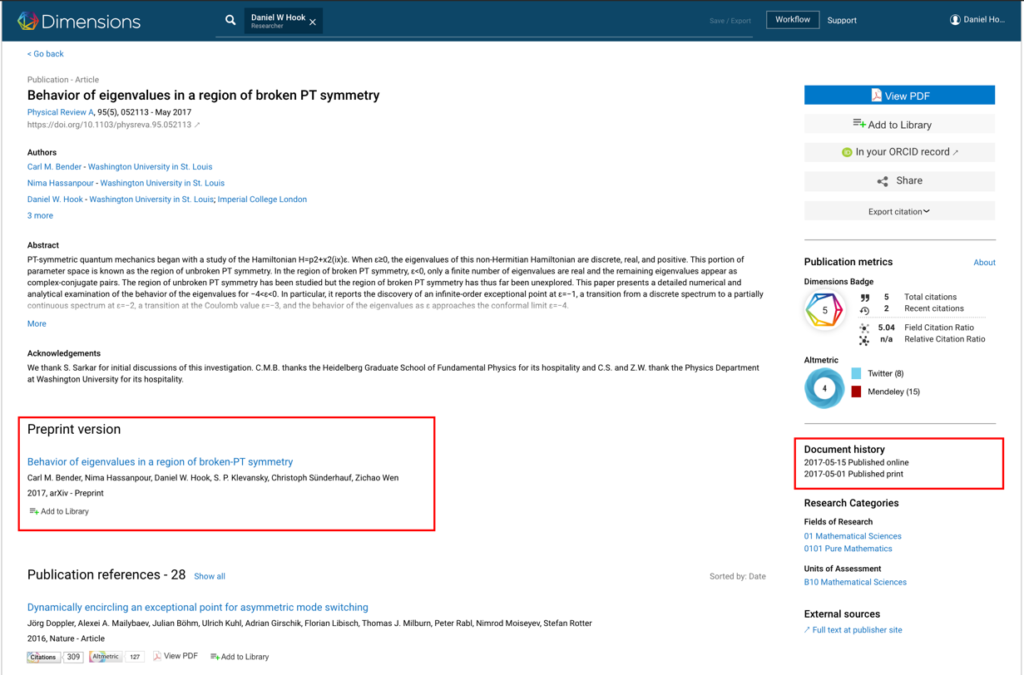Click the View PDF button
The image size is (1024, 675).
click(x=899, y=95)
